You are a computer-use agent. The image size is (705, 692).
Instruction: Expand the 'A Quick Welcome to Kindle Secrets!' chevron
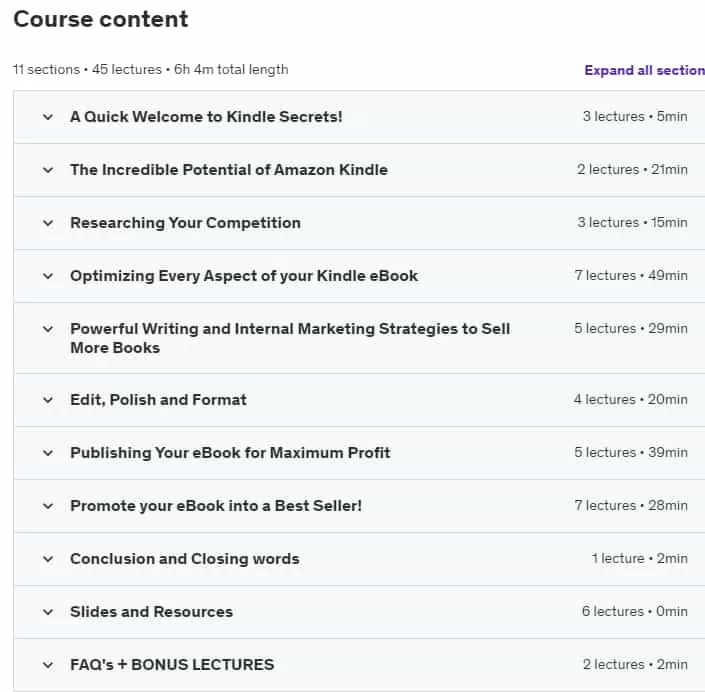coord(48,117)
